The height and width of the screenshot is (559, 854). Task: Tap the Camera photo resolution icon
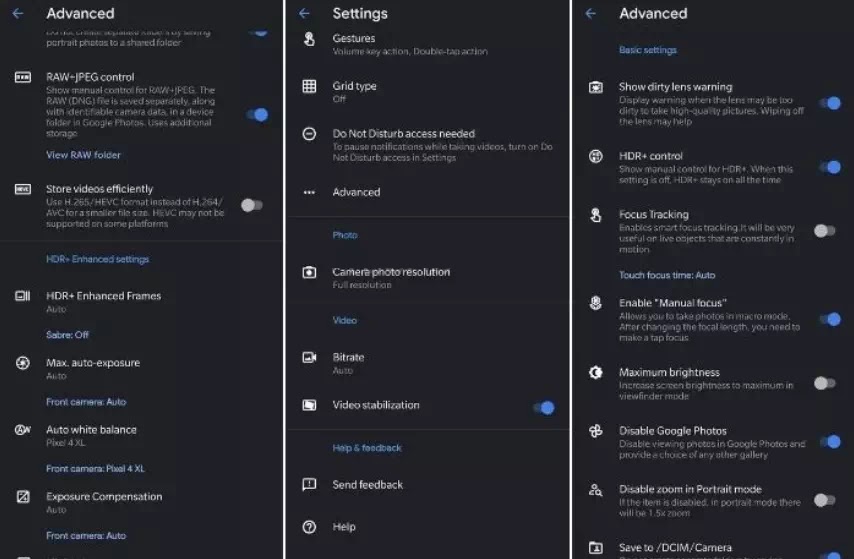309,272
